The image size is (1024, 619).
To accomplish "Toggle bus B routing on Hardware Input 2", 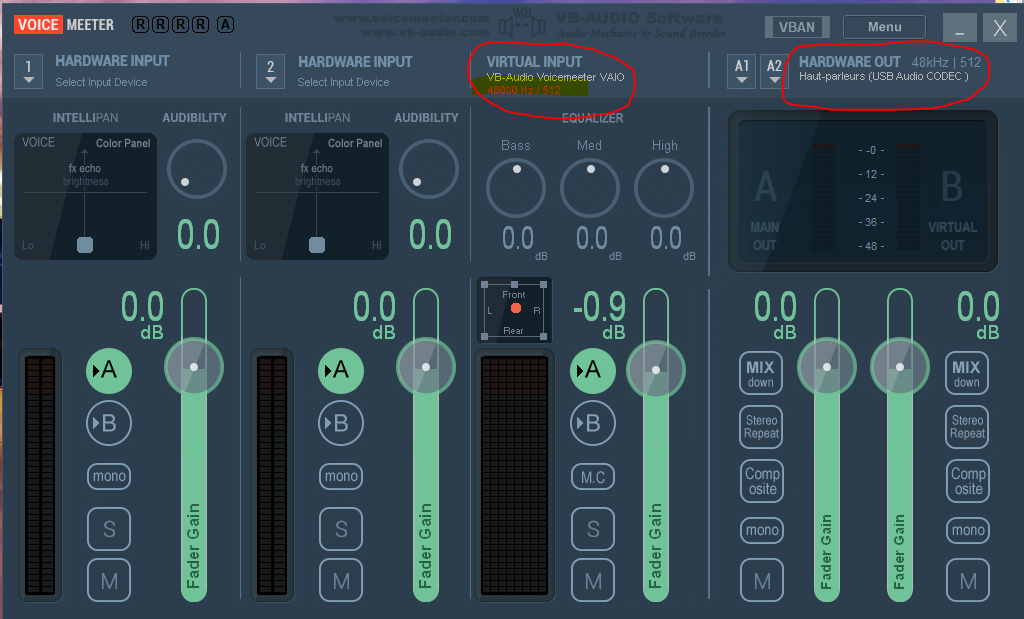I will (x=341, y=423).
